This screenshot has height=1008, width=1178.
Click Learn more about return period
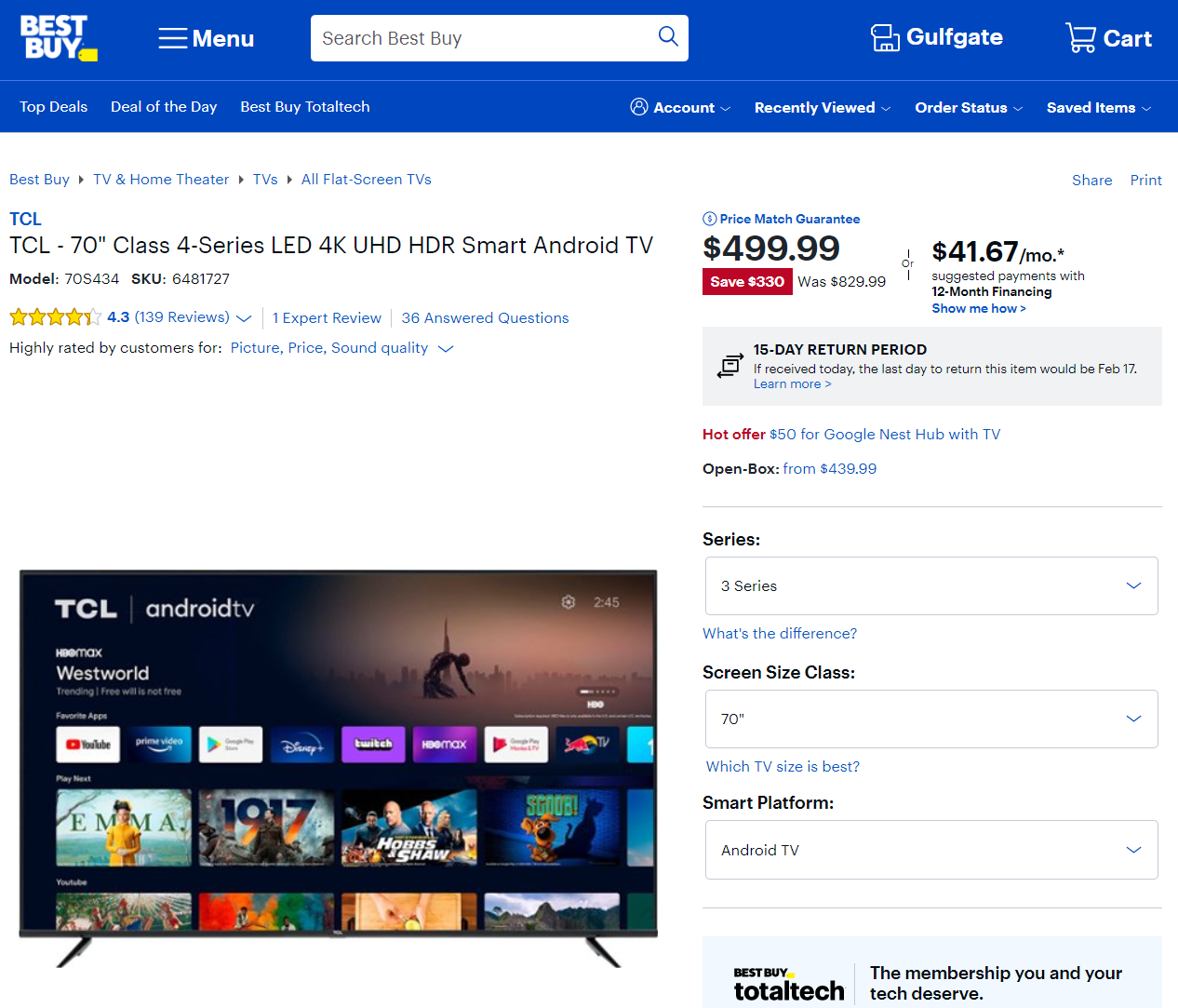(792, 384)
